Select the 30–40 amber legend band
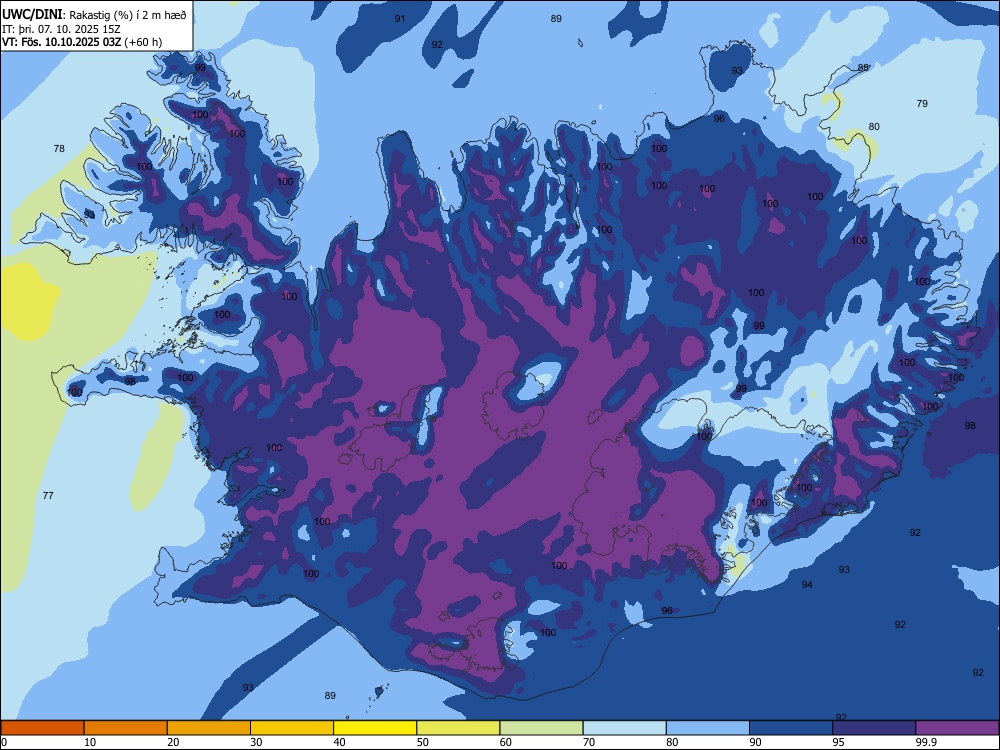 [292, 728]
